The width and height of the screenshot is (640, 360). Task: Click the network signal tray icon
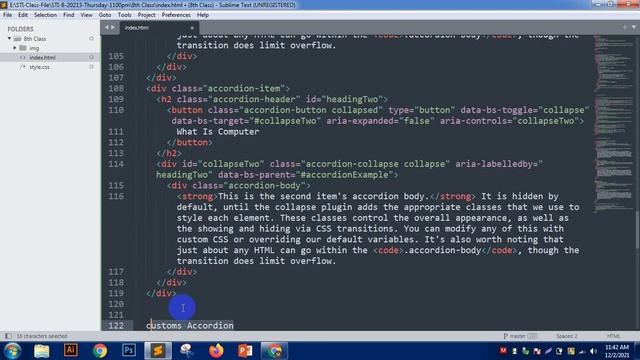tap(582, 351)
